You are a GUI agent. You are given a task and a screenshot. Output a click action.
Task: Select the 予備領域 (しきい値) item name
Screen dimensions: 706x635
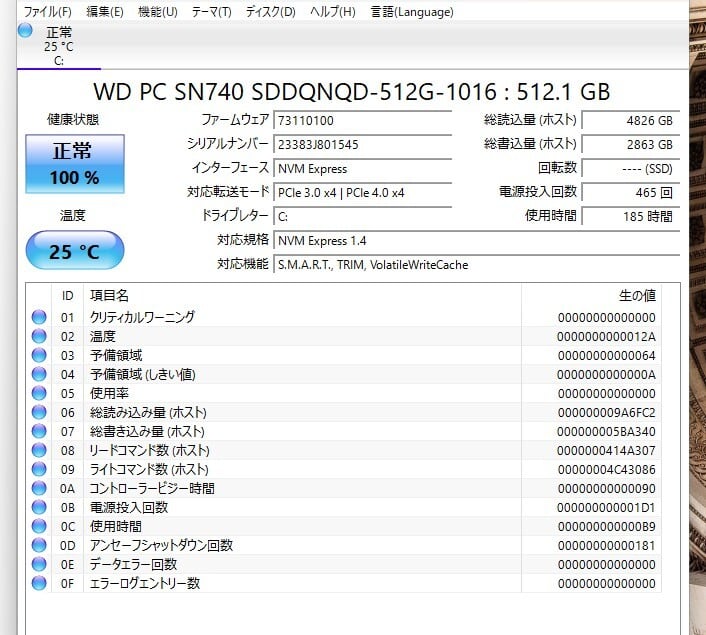click(x=143, y=374)
